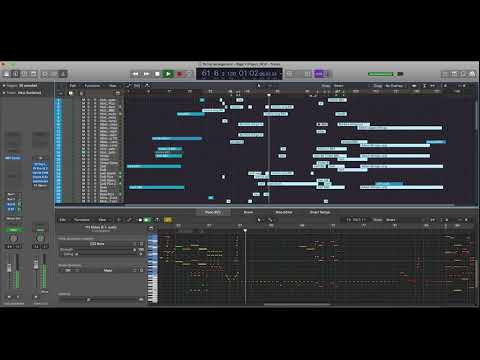Click the right channel strip pan knob
480x360 pixels.
[40, 238]
